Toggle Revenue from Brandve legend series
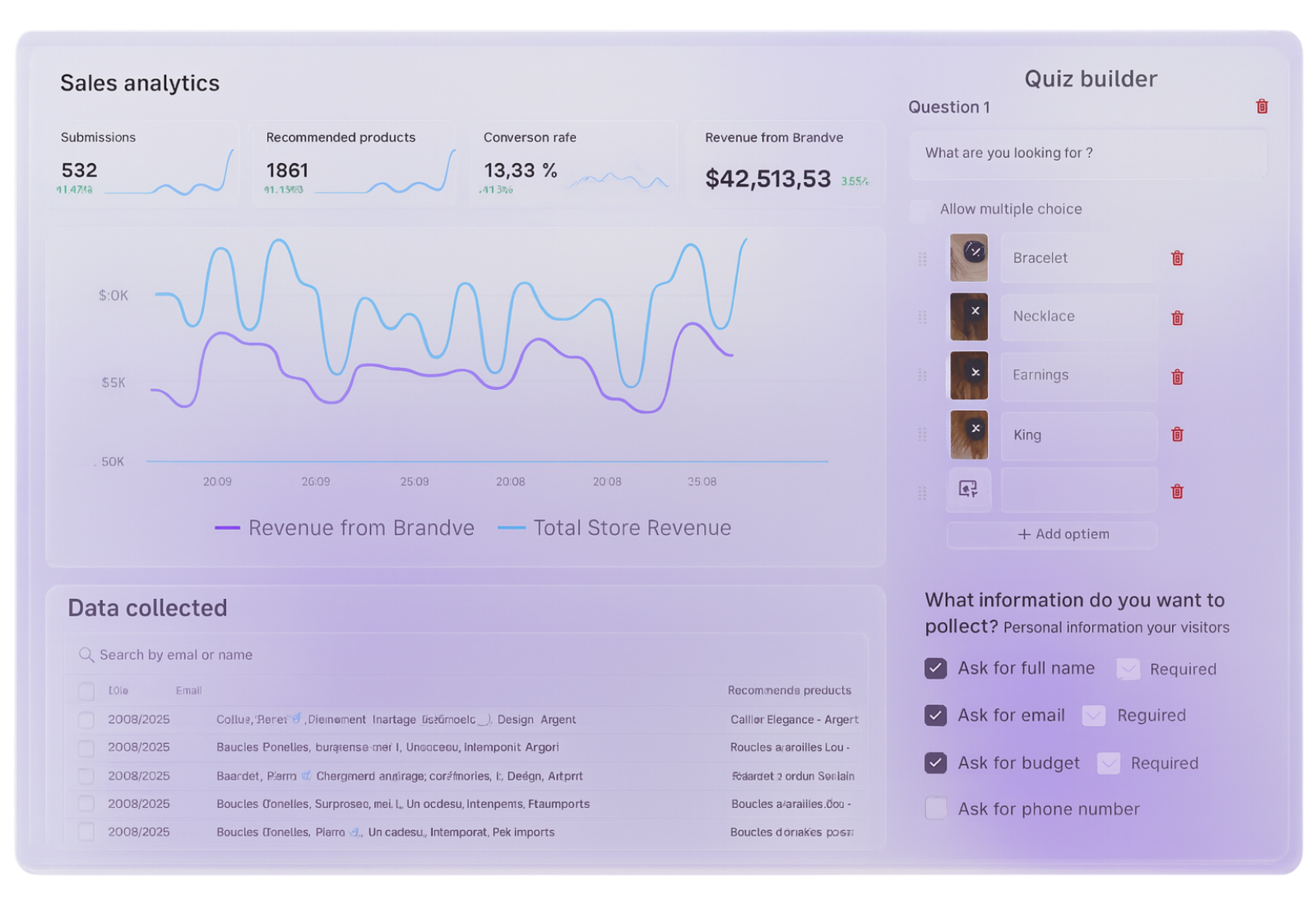1316x905 pixels. click(345, 528)
